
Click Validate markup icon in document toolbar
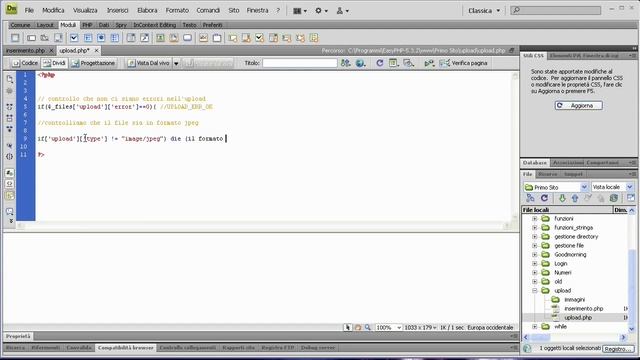(x=429, y=63)
